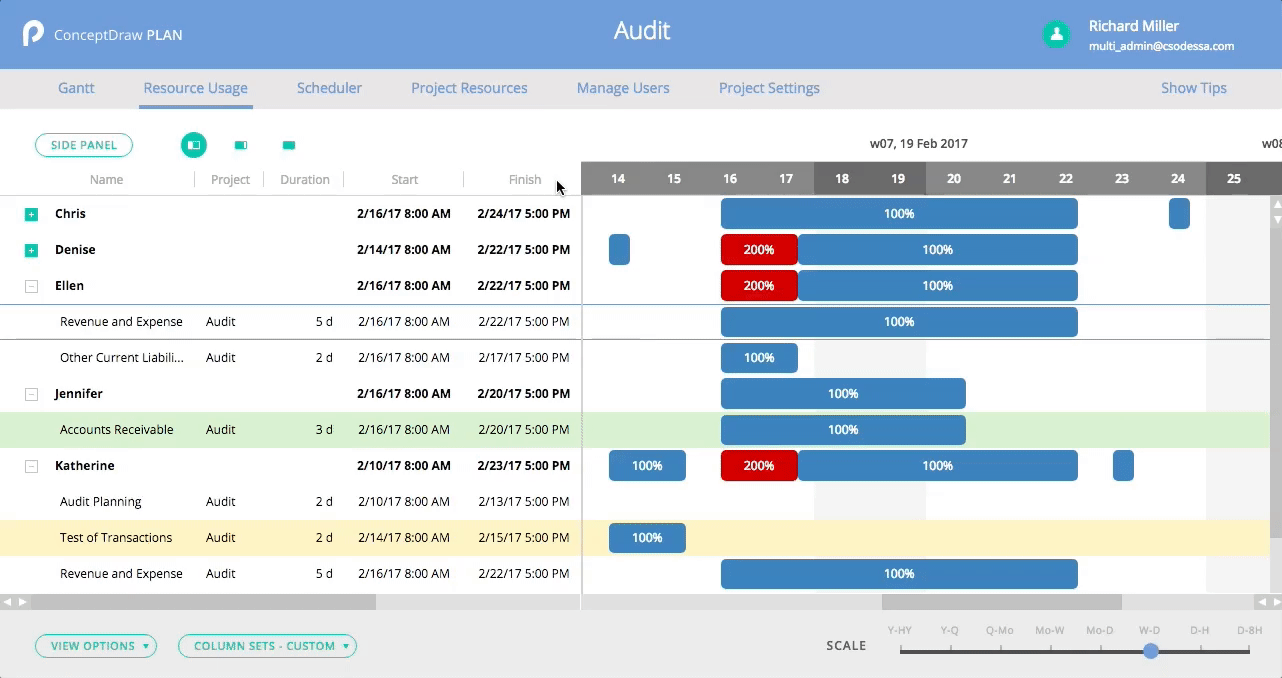
Task: Click the Jennifer resource name
Action: [79, 394]
